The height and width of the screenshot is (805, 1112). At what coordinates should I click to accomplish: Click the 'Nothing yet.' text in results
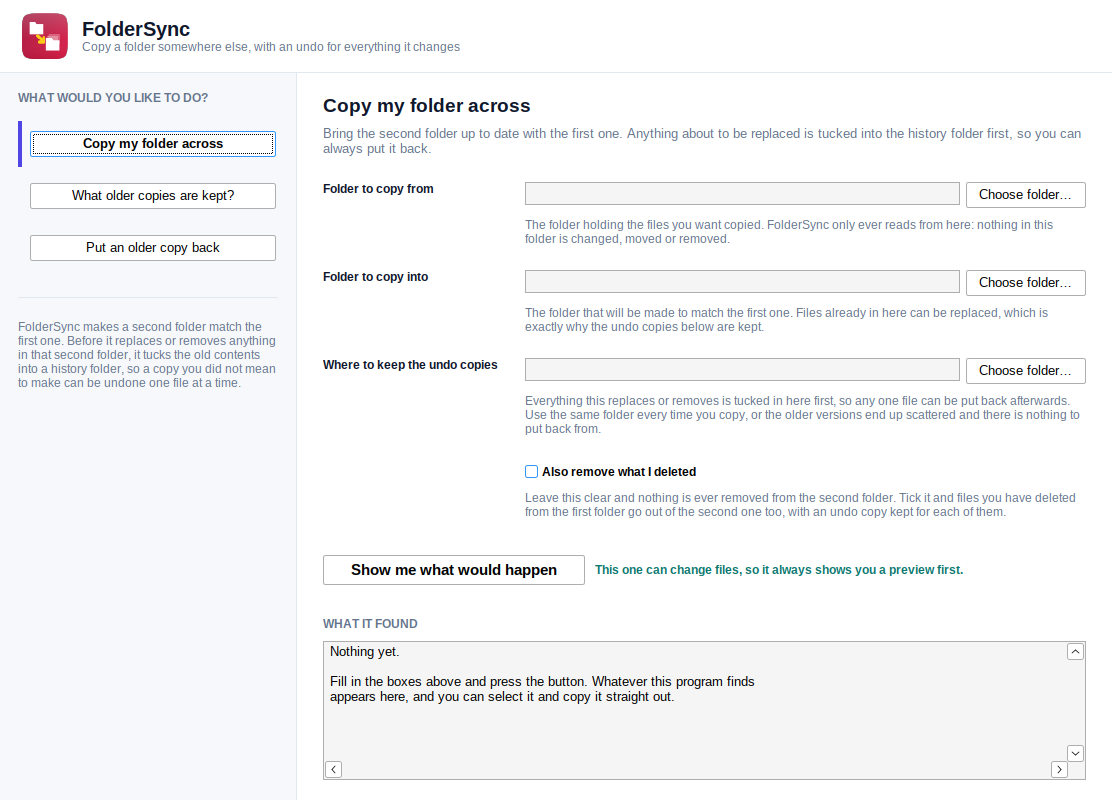(x=365, y=652)
